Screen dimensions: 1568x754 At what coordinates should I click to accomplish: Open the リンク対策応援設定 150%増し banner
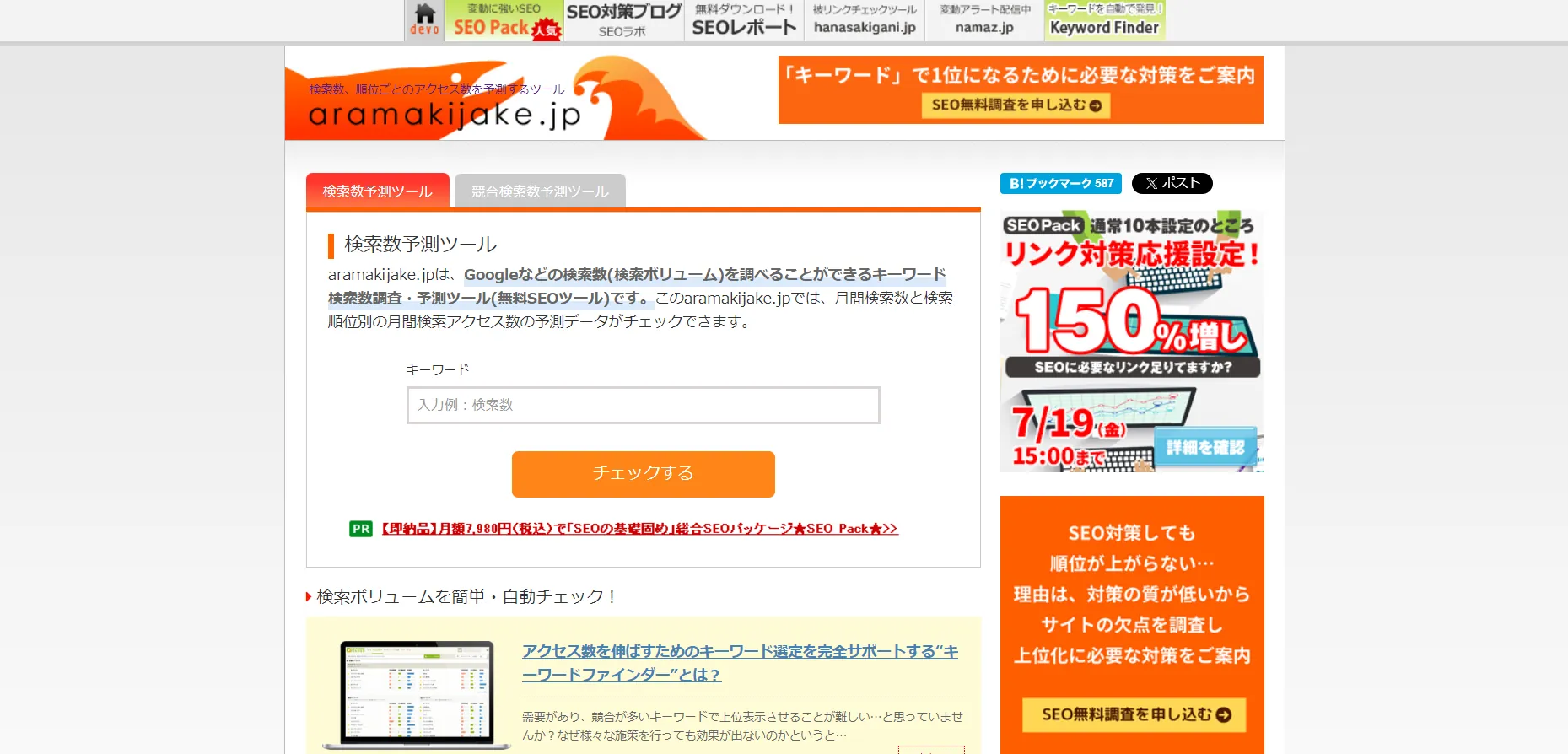coord(1132,341)
